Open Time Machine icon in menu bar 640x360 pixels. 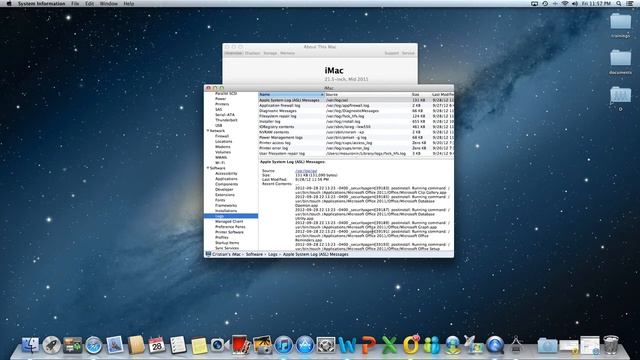tap(545, 3)
